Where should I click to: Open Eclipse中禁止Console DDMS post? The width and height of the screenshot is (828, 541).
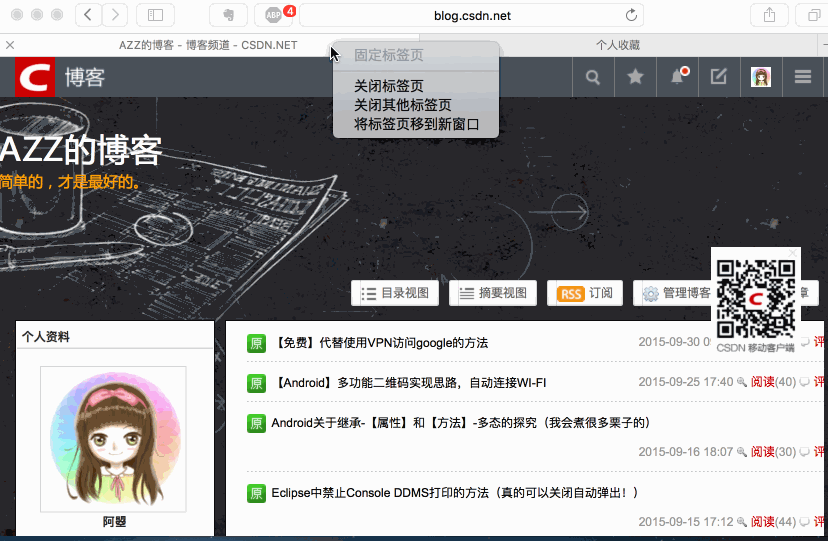[455, 493]
